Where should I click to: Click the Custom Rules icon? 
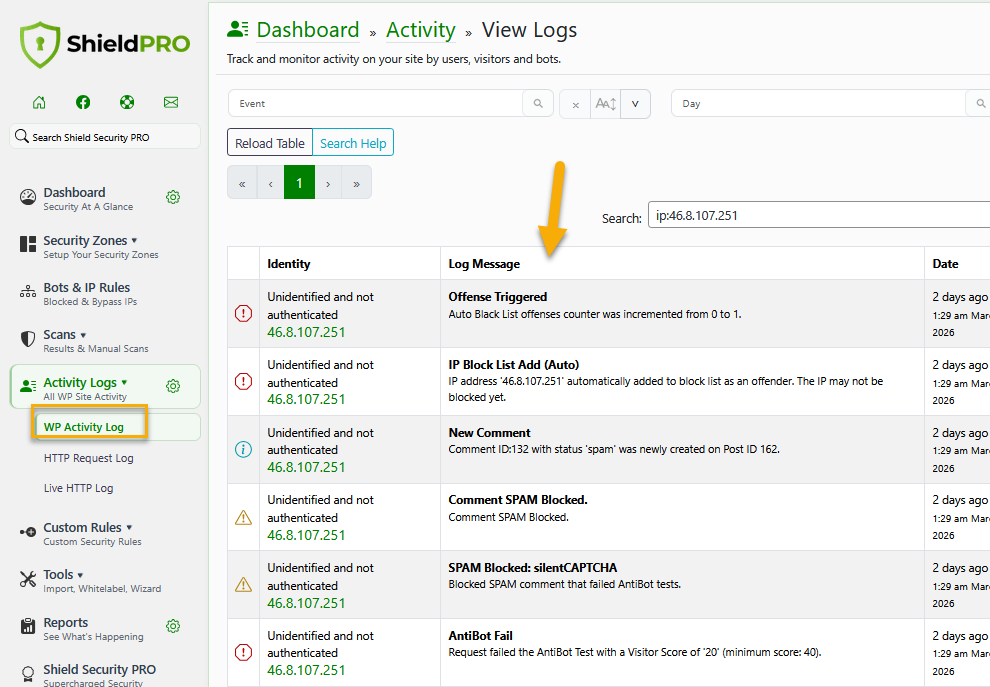click(x=28, y=532)
